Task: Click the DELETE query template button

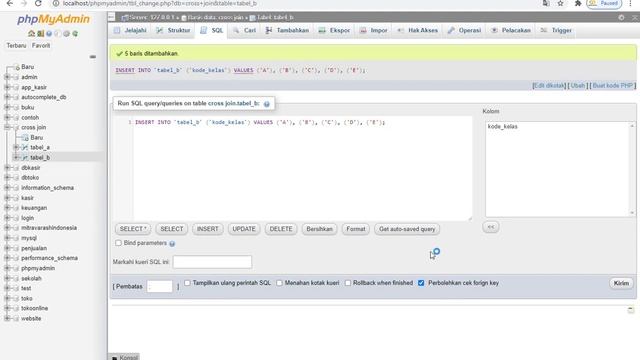Action: pyautogui.click(x=281, y=229)
